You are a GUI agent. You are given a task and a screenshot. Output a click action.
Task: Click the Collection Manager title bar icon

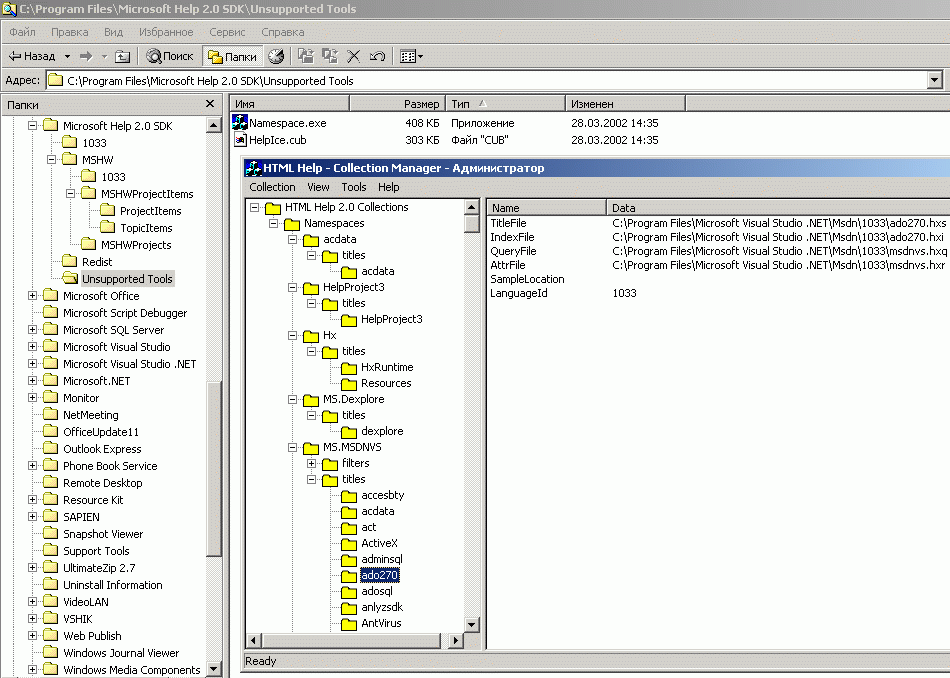tap(253, 168)
